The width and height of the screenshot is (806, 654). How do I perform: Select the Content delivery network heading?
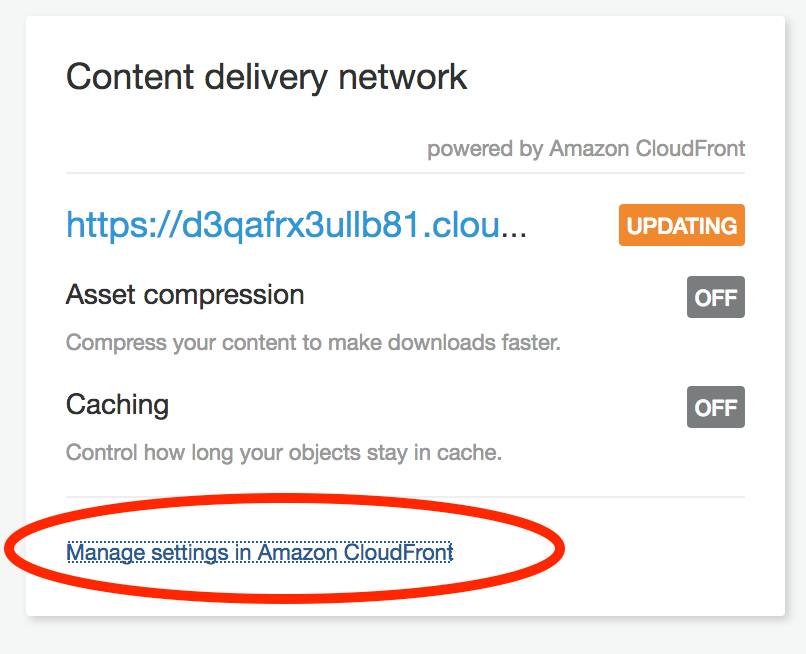coord(266,77)
